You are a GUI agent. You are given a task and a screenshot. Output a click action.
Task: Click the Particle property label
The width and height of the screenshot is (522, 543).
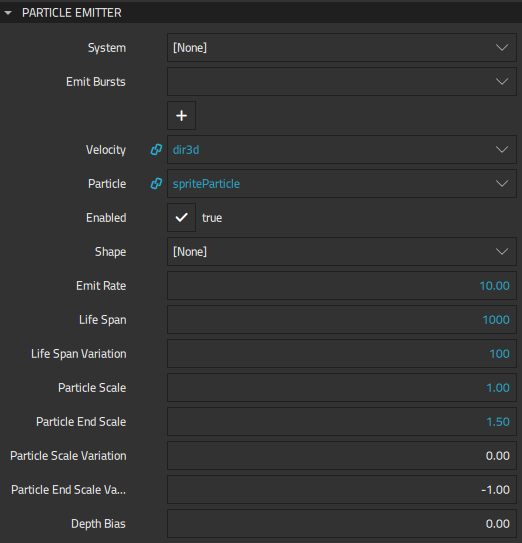(107, 184)
